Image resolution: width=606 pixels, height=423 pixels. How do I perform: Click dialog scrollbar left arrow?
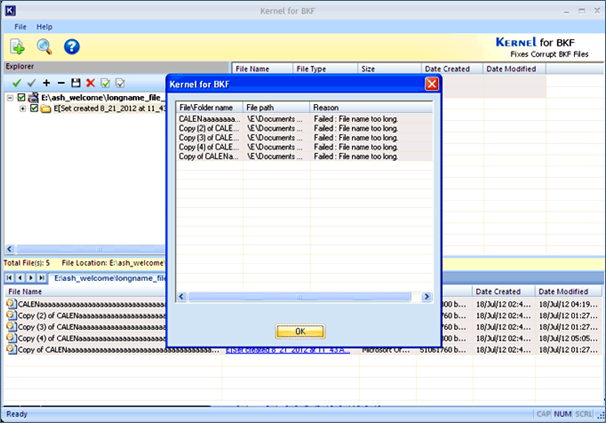pyautogui.click(x=181, y=297)
